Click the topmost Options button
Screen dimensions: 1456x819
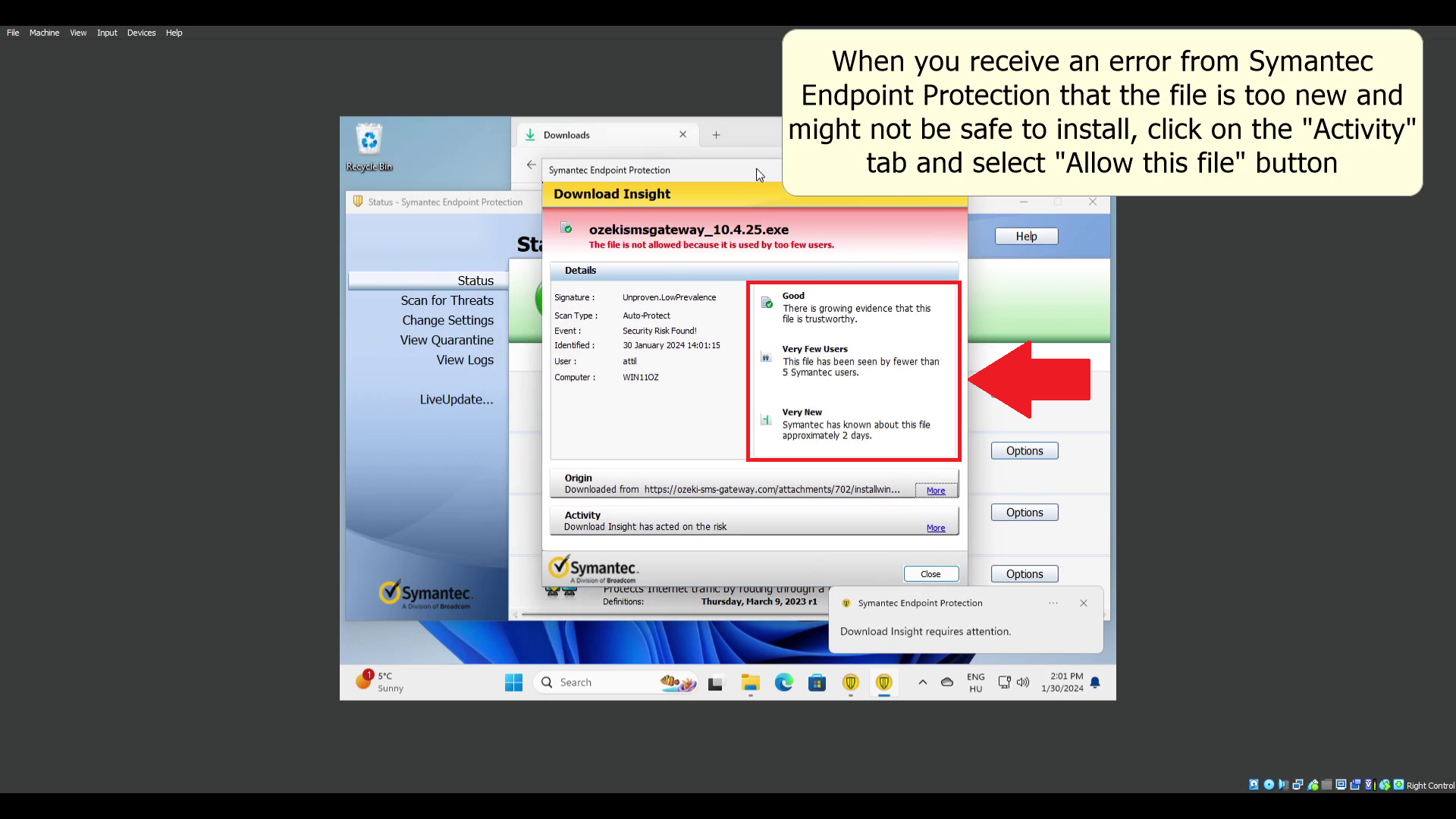1025,450
